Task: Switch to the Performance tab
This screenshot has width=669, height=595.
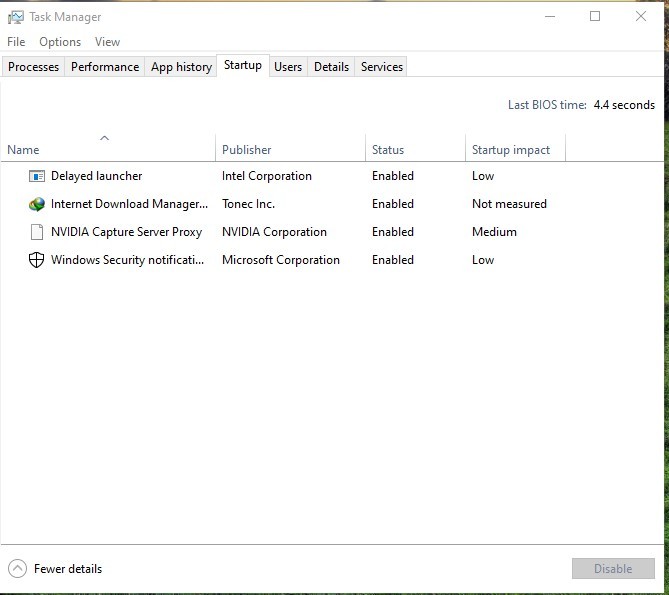Action: click(105, 67)
